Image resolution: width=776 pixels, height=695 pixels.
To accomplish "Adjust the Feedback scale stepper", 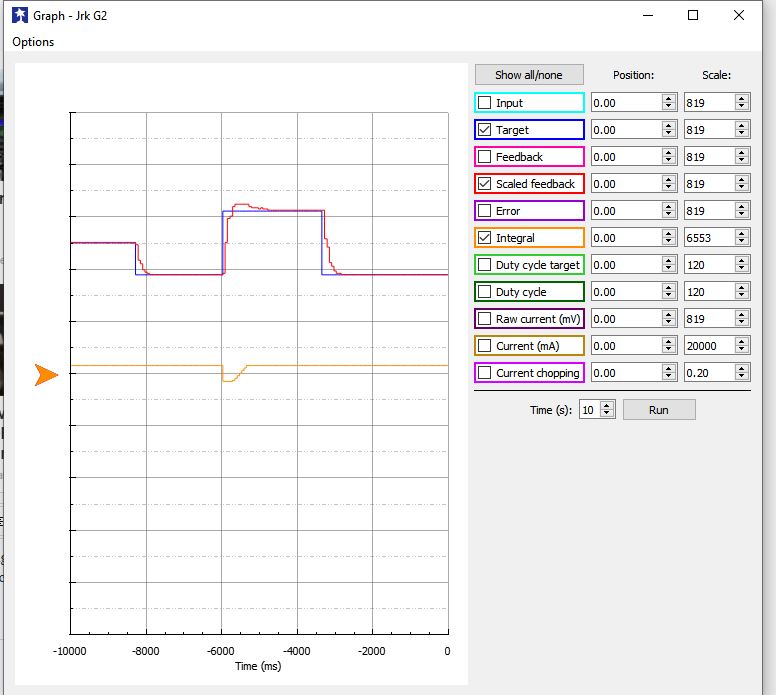I will (x=741, y=156).
